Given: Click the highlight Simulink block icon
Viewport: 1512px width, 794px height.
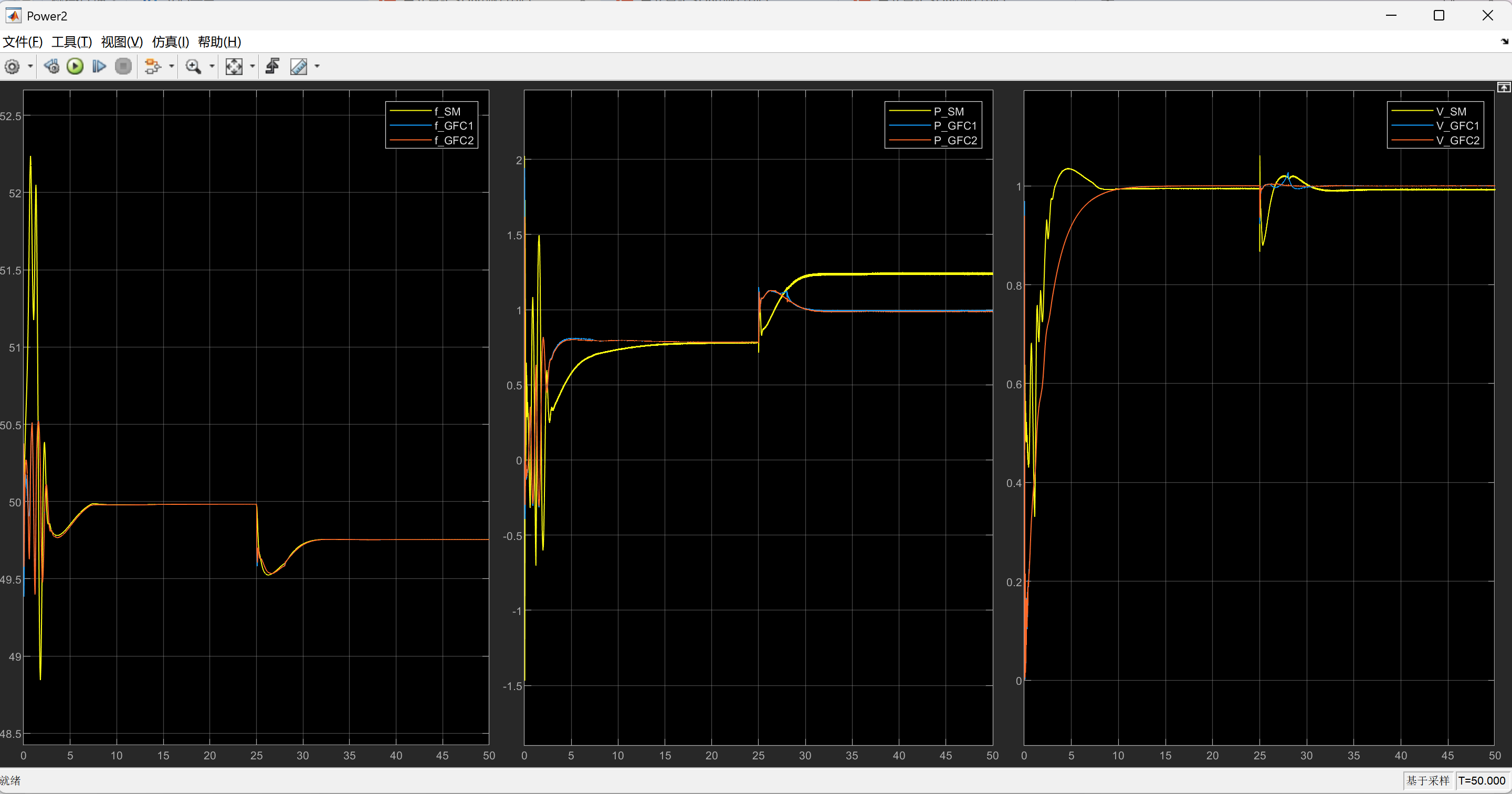Looking at the screenshot, I should tap(153, 67).
